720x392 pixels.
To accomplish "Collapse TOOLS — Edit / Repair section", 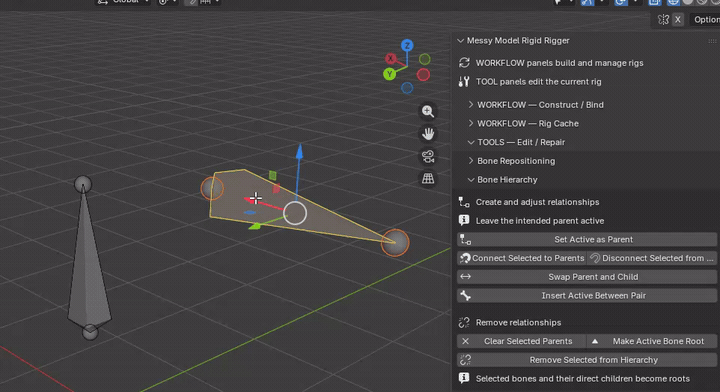I will click(471, 142).
